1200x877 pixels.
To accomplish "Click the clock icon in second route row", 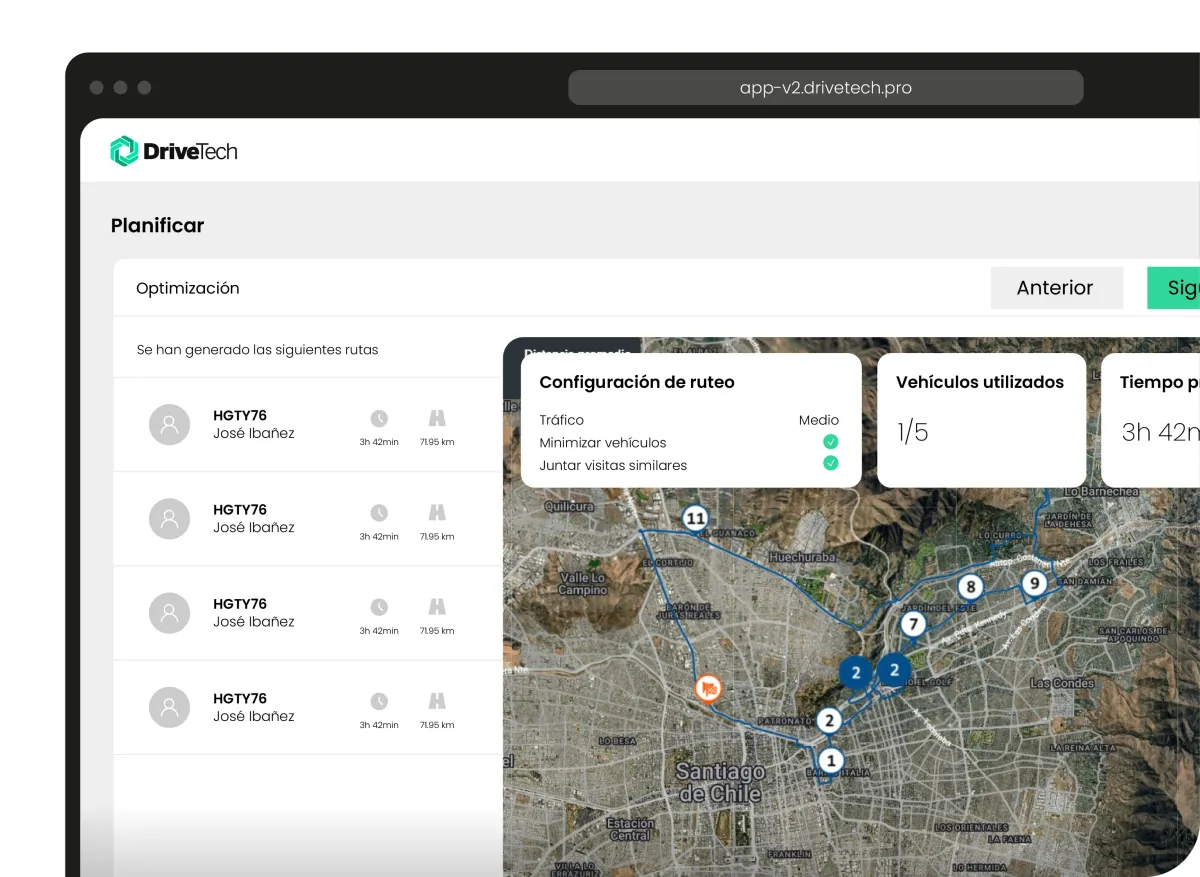I will pyautogui.click(x=379, y=513).
